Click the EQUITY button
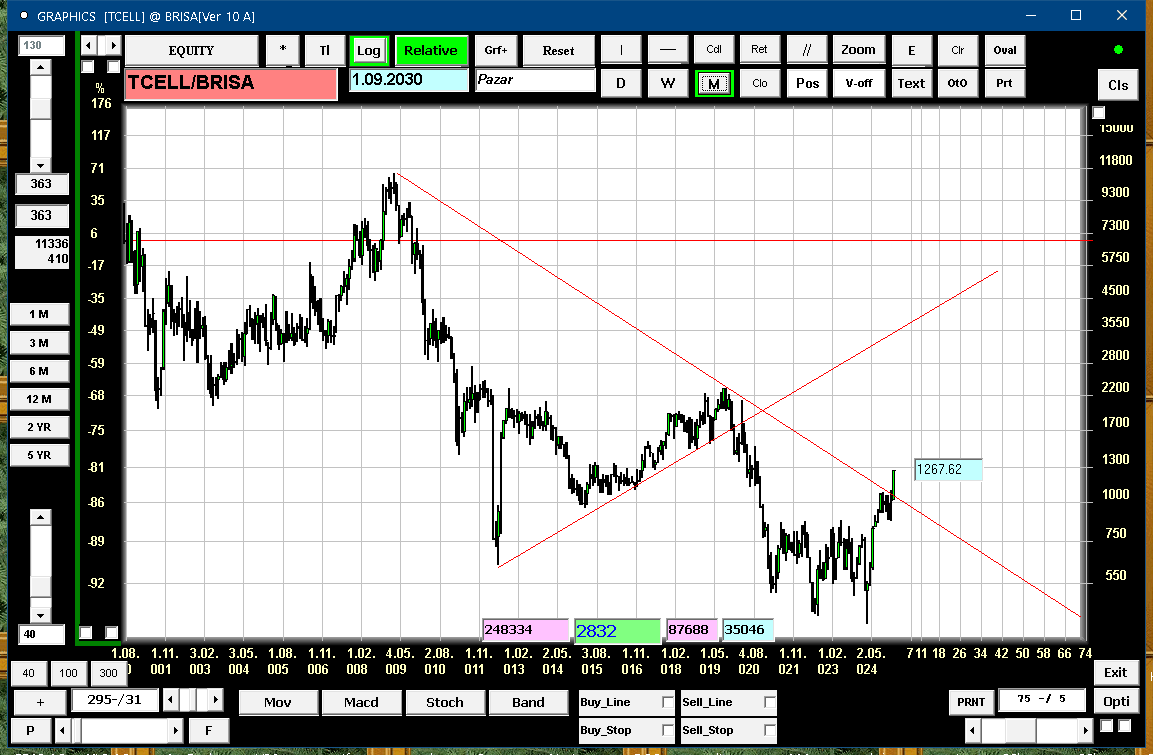This screenshot has width=1153, height=755. 191,50
